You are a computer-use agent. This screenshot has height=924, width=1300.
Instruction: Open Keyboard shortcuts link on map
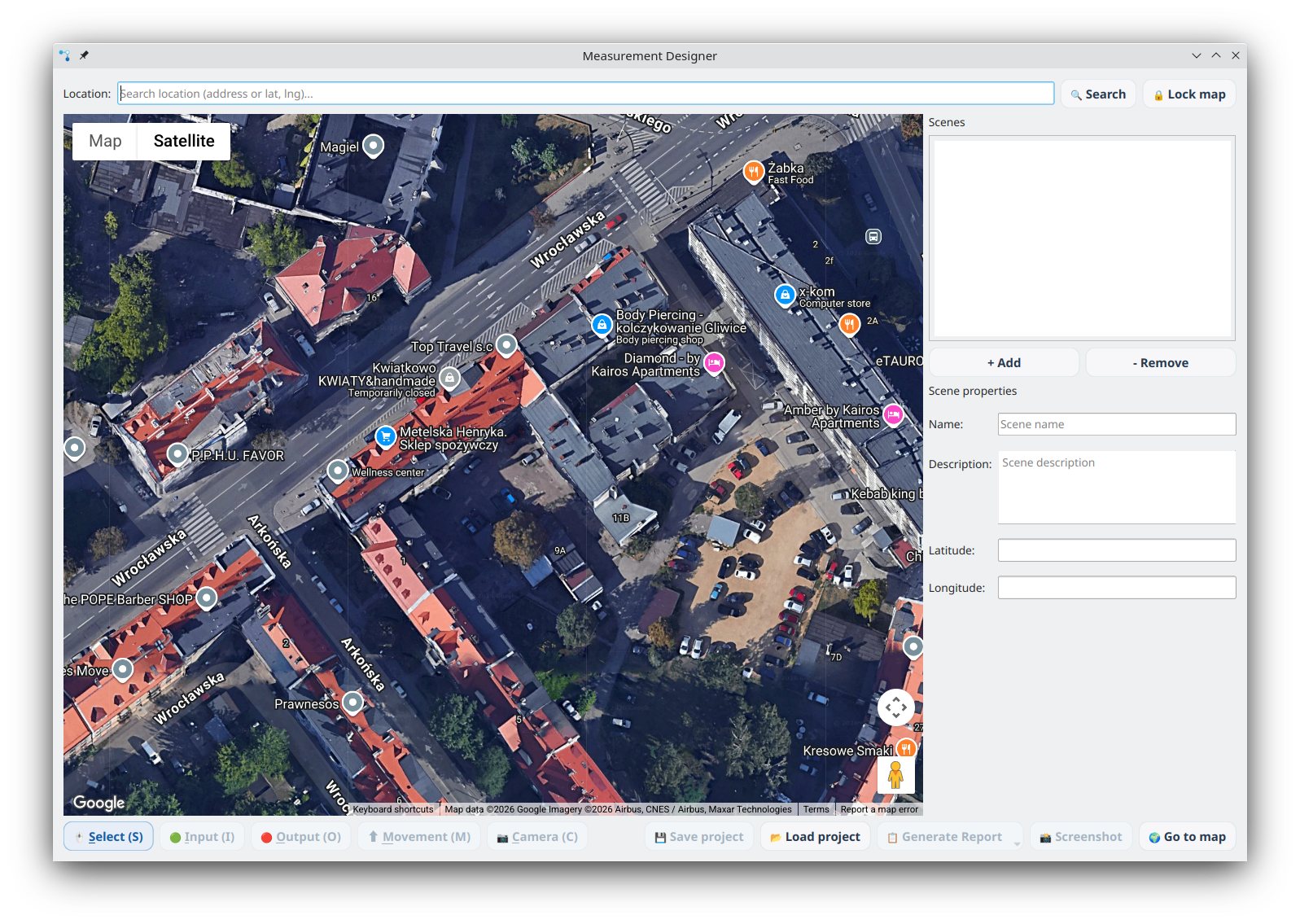tap(393, 809)
